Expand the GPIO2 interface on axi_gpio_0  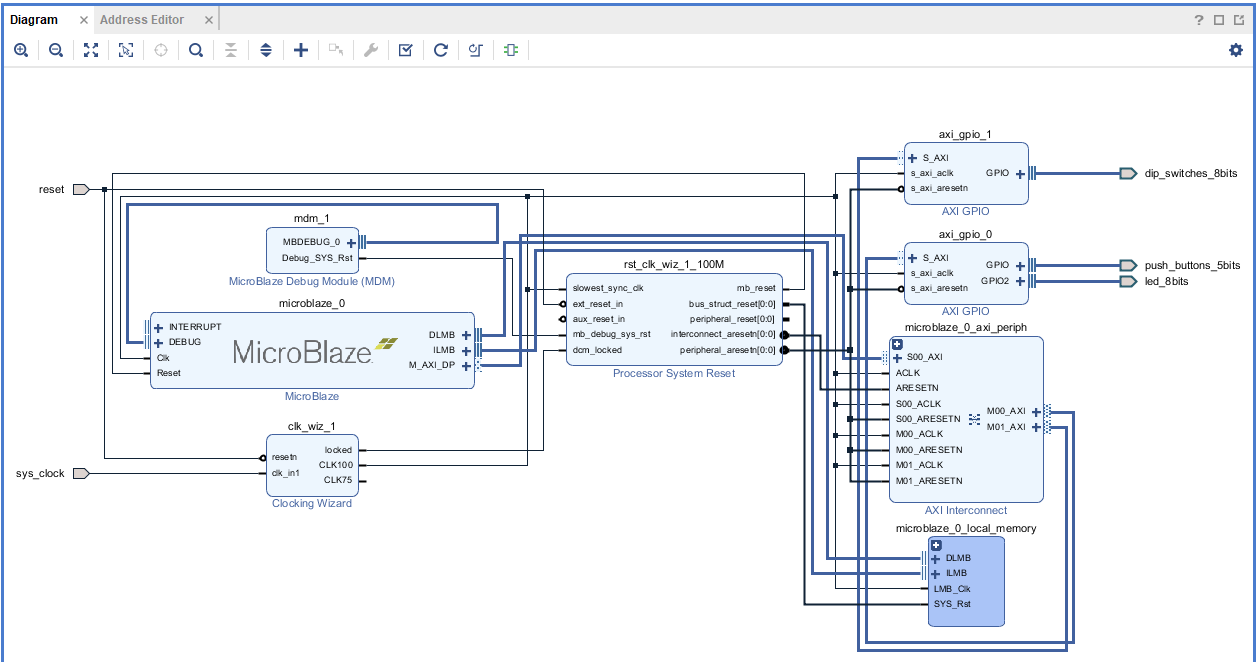point(1020,281)
